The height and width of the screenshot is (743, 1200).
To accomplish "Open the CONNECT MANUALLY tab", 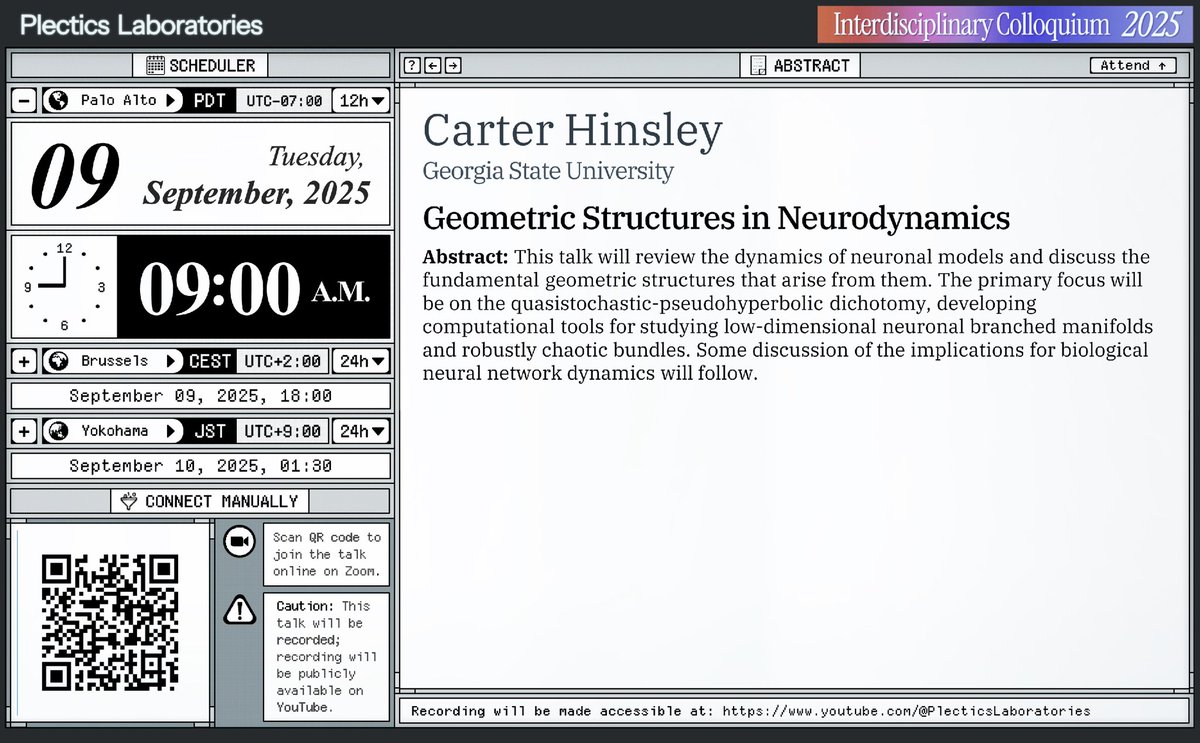I will click(x=209, y=501).
